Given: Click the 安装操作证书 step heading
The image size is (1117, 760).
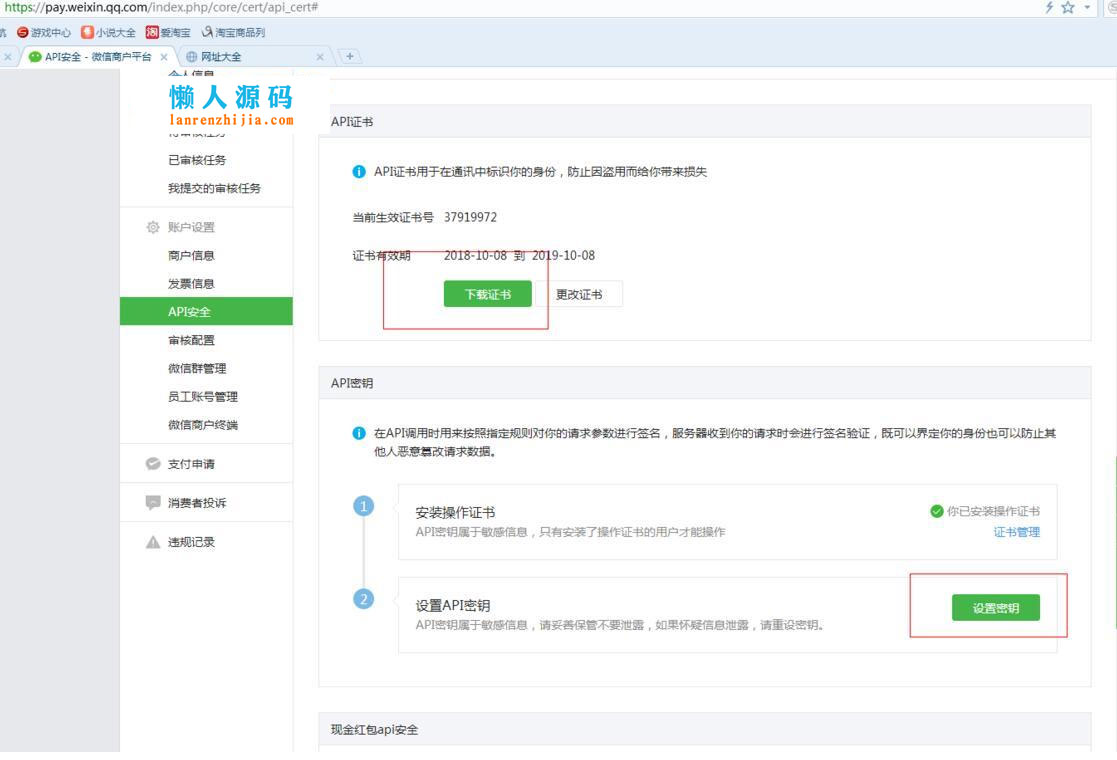Looking at the screenshot, I should tap(455, 512).
